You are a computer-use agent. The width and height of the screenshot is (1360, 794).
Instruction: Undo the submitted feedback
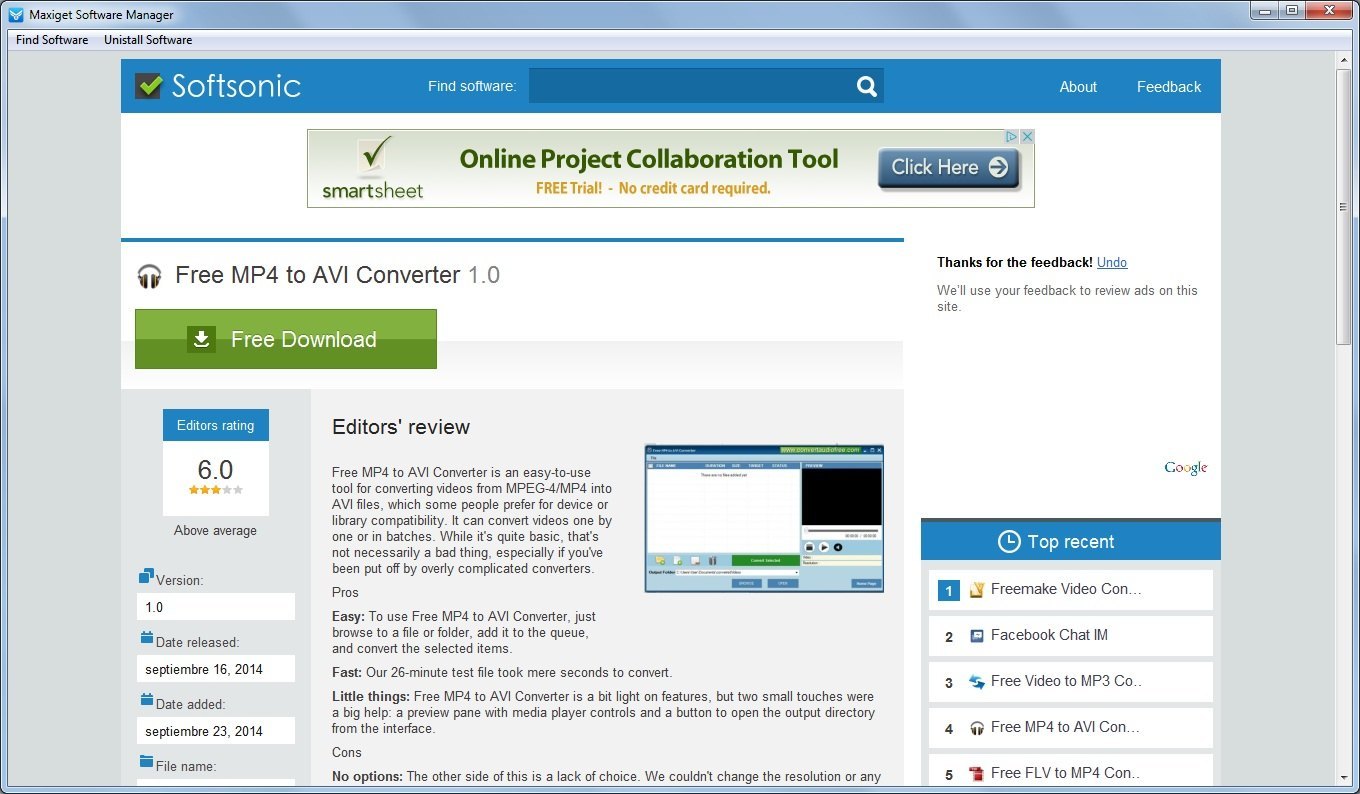1111,262
